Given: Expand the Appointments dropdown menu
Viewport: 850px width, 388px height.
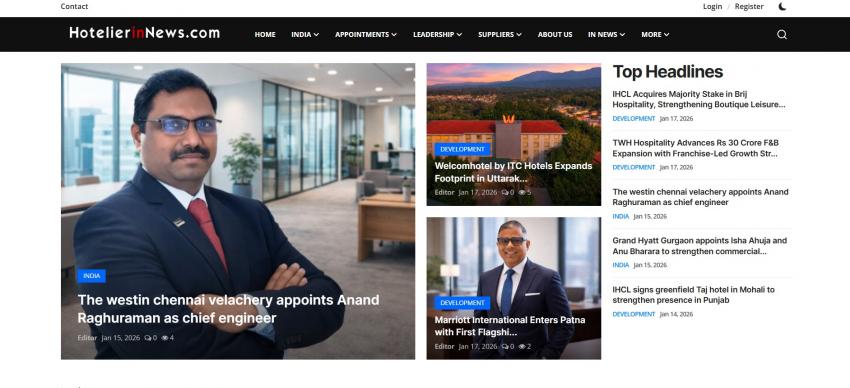Looking at the screenshot, I should click(x=366, y=35).
